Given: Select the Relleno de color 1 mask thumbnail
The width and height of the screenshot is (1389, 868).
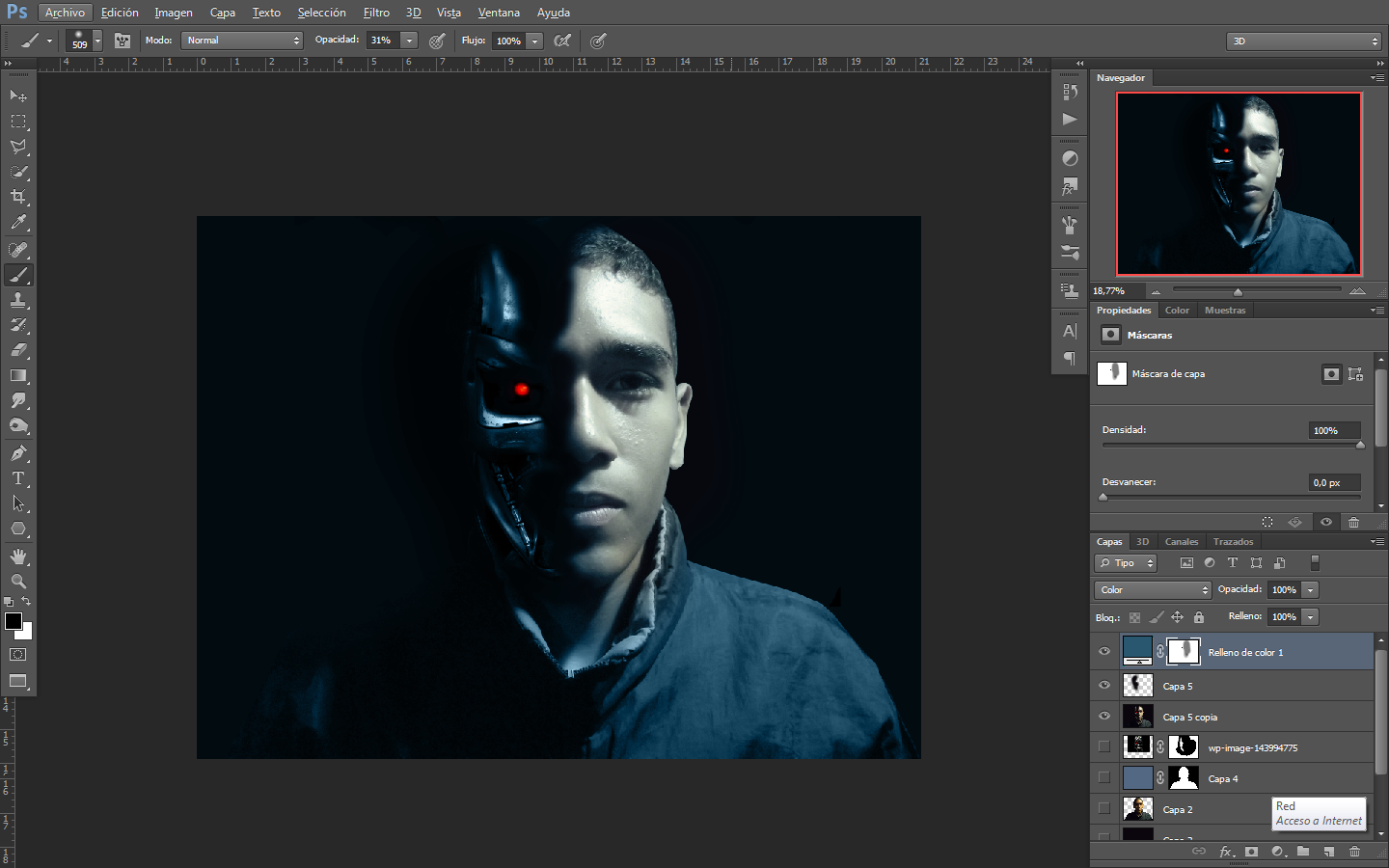Looking at the screenshot, I should point(1184,652).
